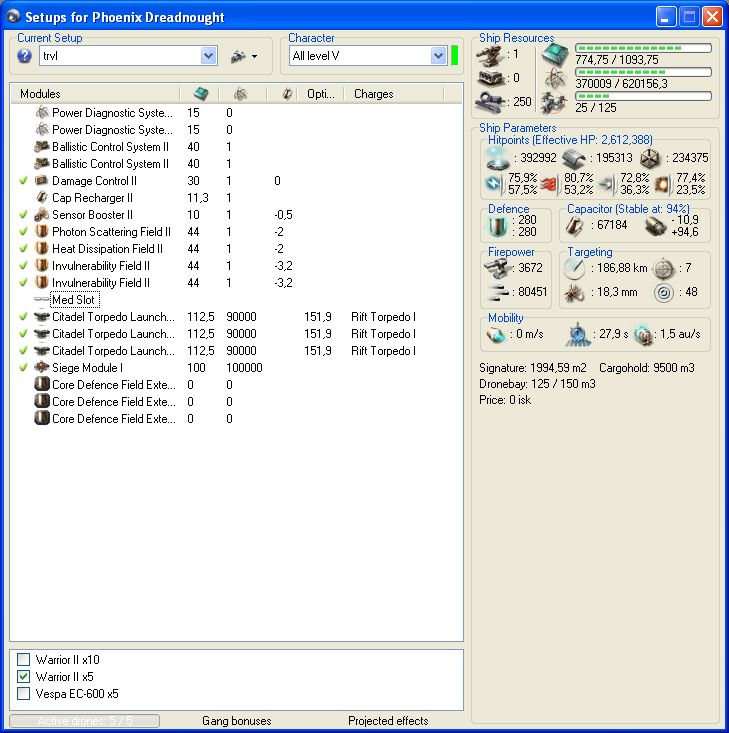Click the armor hitpoints icon
Viewport: 729px width, 733px height.
tap(574, 158)
